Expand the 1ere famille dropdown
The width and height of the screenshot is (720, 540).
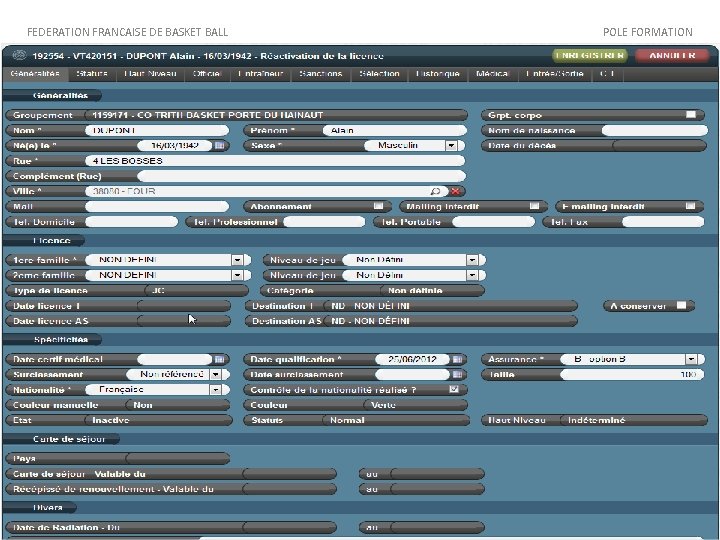(x=237, y=260)
